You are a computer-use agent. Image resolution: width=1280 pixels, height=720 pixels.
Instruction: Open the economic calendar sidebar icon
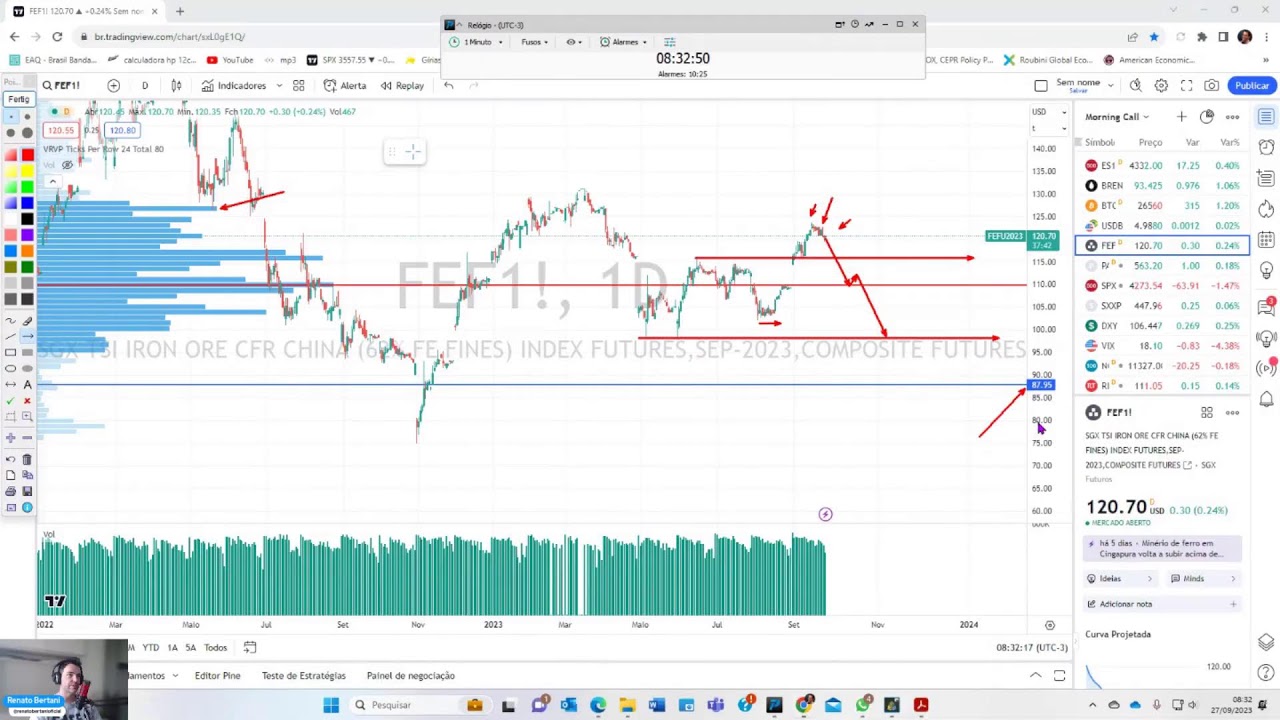pos(1266,240)
